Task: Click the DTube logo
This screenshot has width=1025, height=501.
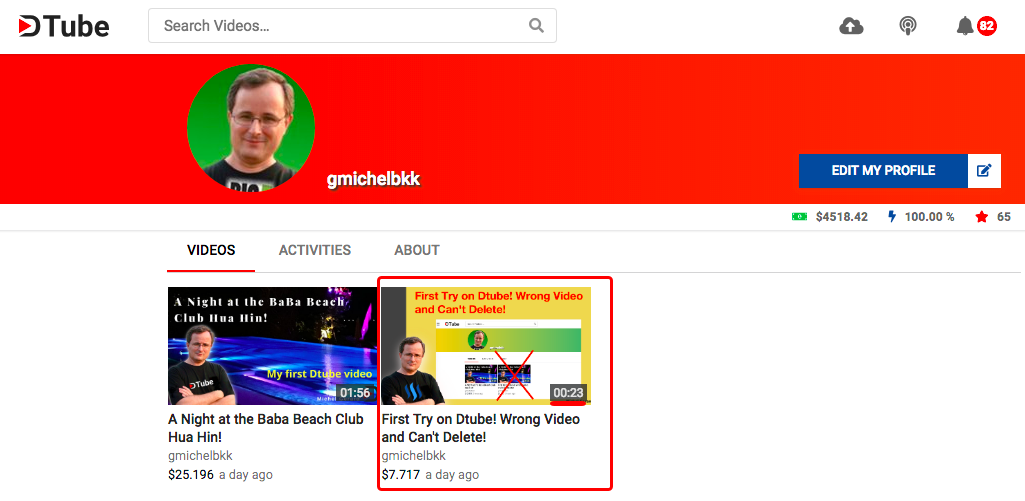Action: pos(63,26)
